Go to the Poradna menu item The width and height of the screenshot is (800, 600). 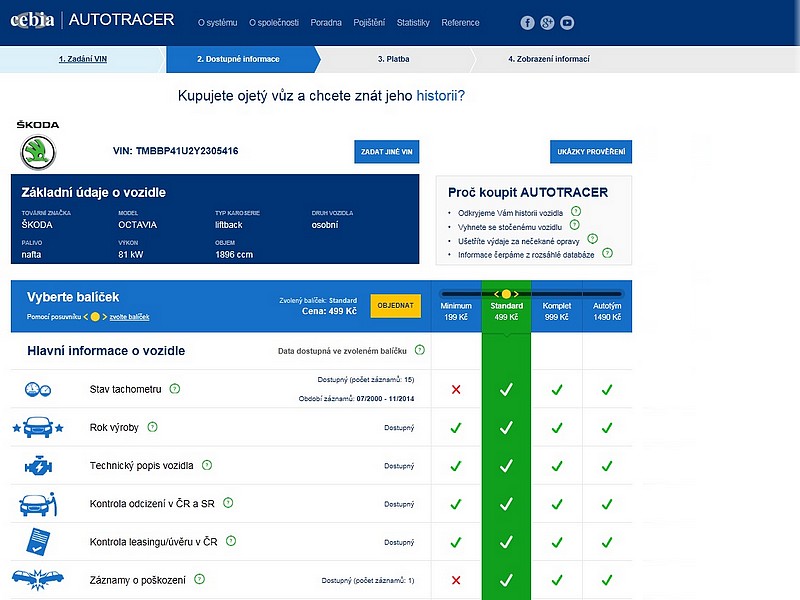click(x=326, y=22)
